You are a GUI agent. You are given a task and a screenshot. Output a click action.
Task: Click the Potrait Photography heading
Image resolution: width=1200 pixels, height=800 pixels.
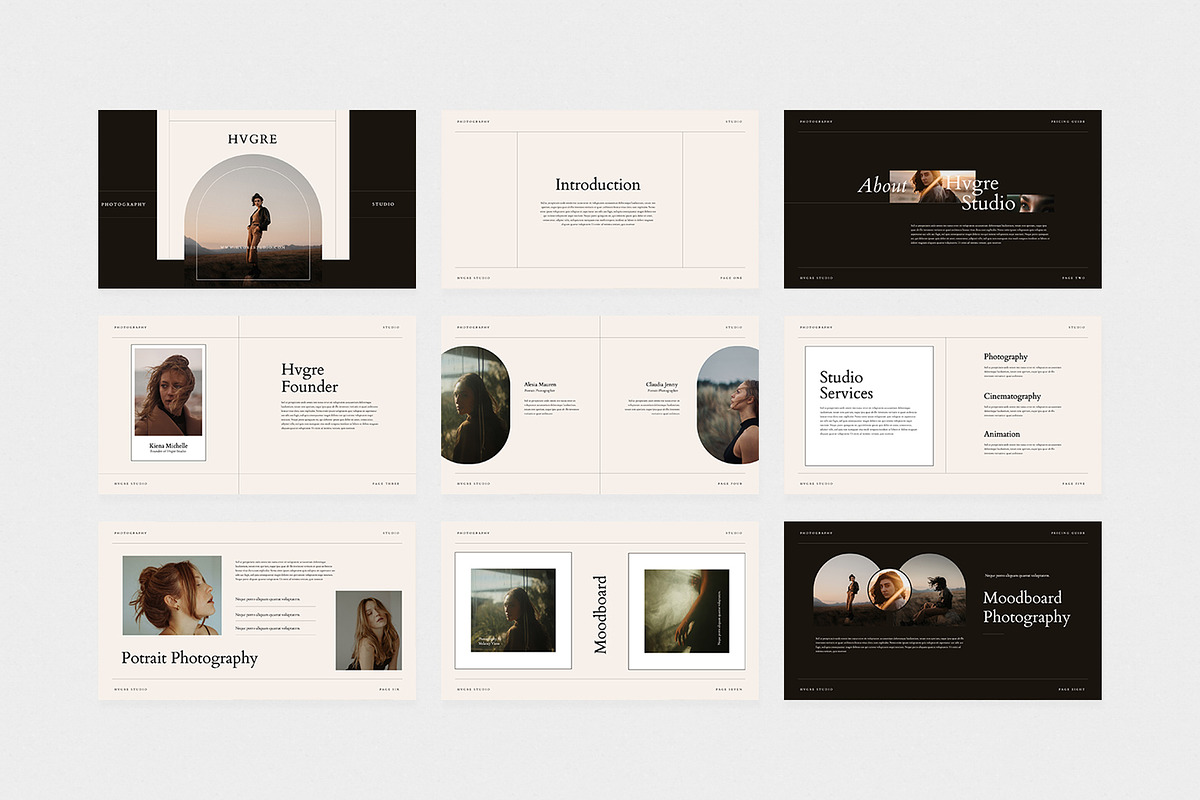190,658
